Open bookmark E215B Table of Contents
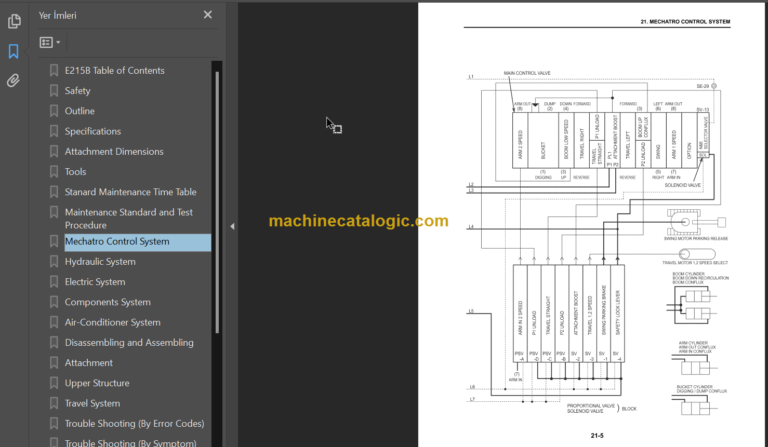Screen dimensions: 768x447 pyautogui.click(x=115, y=71)
